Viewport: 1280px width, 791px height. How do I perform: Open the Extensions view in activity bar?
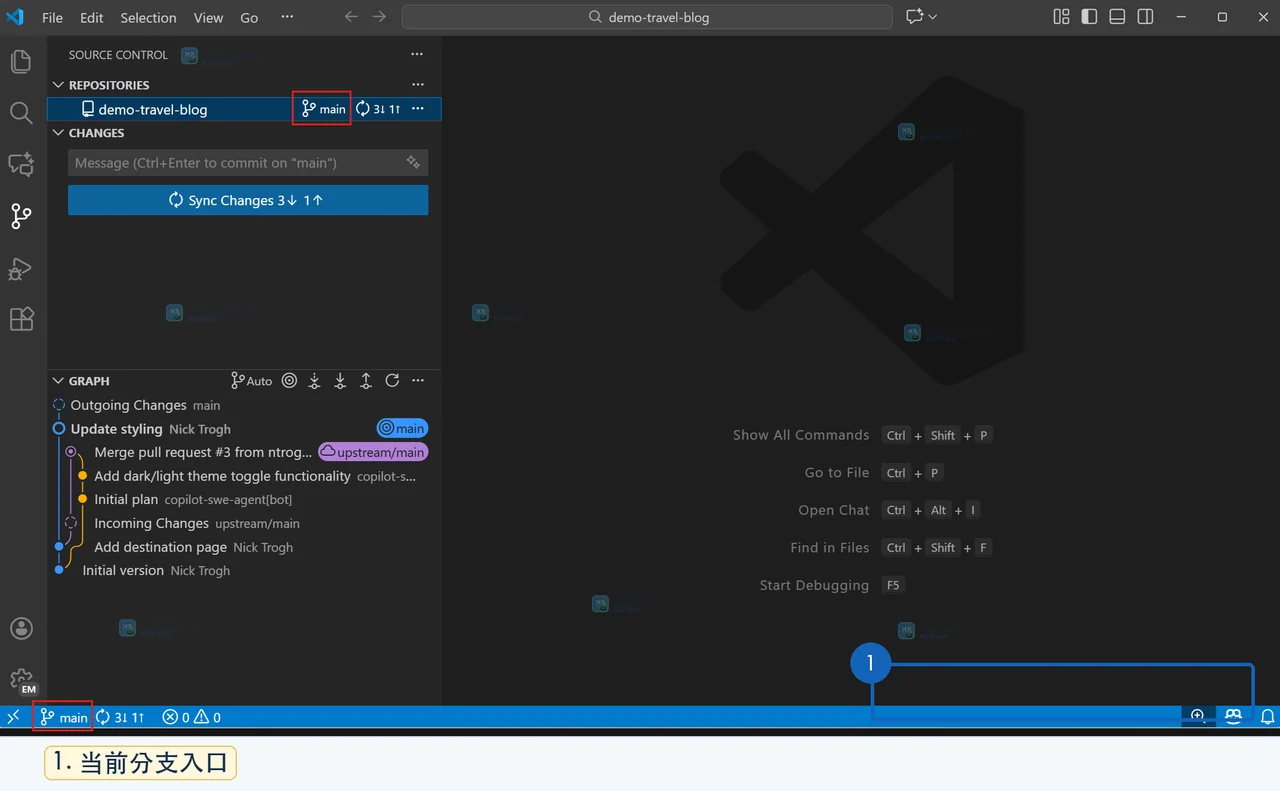[21, 319]
